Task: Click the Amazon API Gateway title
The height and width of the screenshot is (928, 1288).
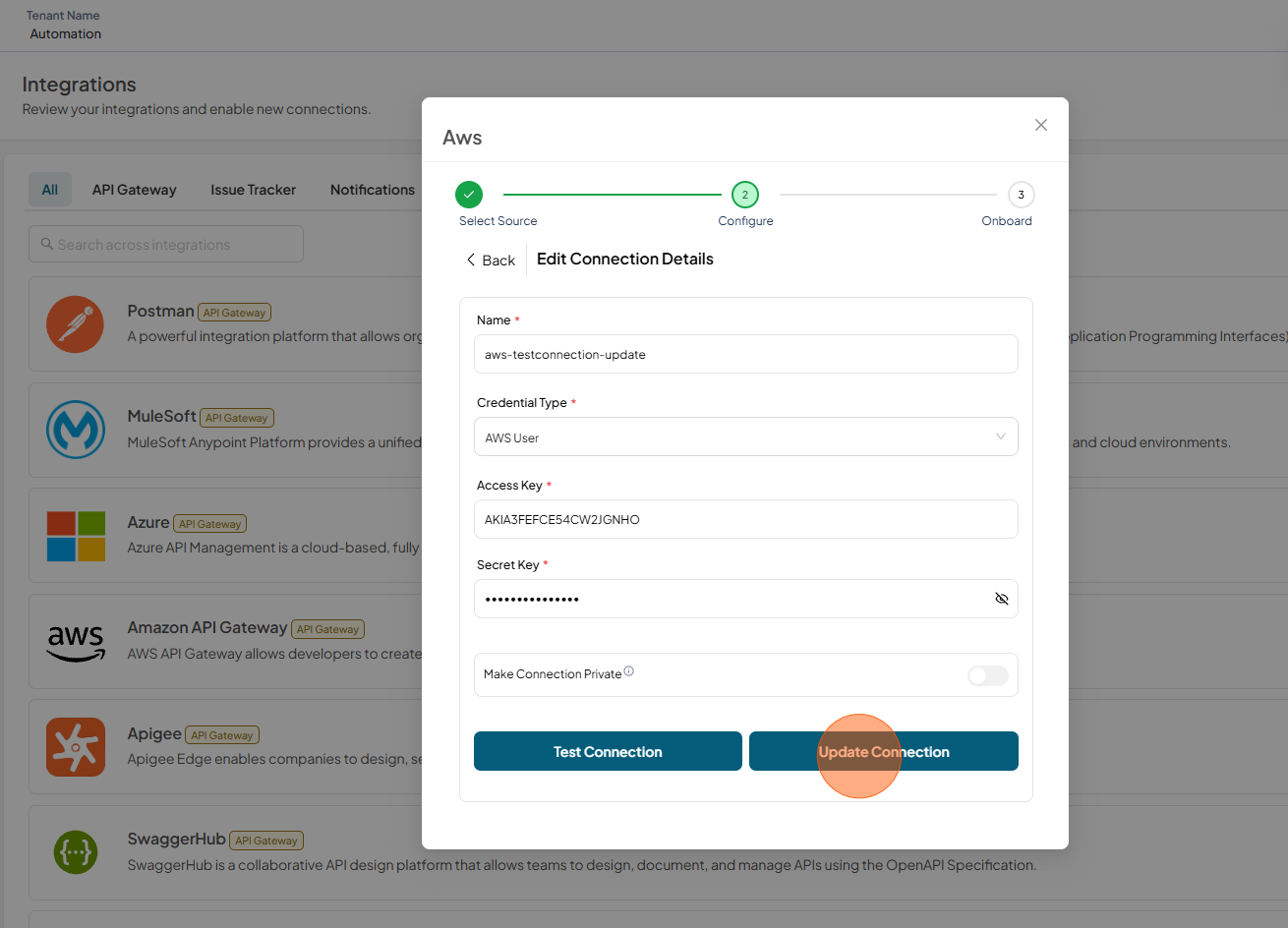Action: pyautogui.click(x=207, y=627)
